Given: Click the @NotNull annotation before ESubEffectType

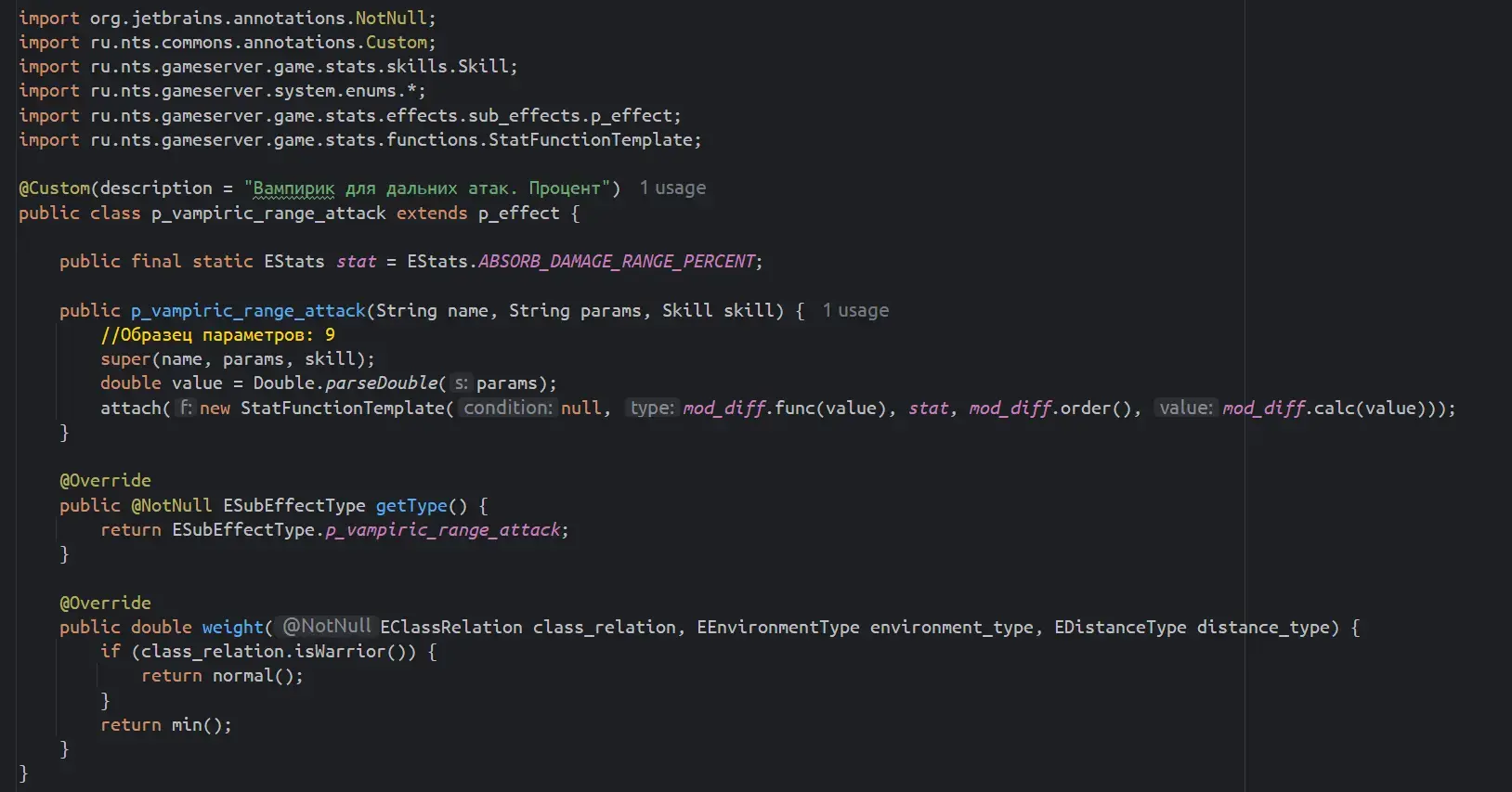Looking at the screenshot, I should tap(172, 505).
